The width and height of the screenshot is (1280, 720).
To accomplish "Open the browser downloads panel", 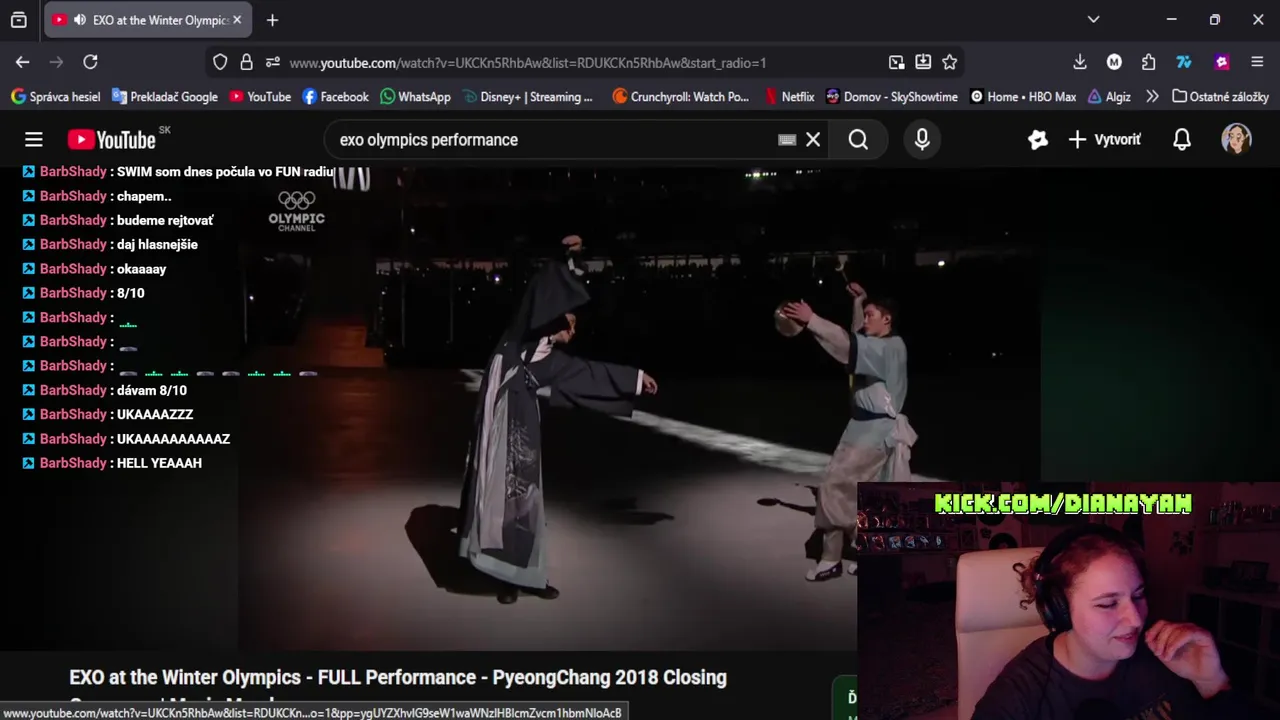I will 1080,62.
